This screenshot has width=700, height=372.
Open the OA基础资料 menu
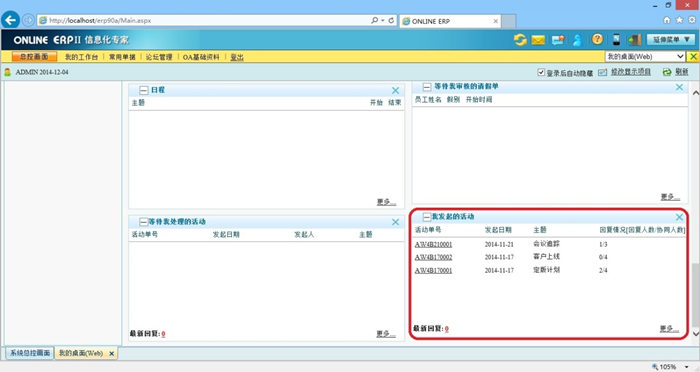tap(201, 57)
